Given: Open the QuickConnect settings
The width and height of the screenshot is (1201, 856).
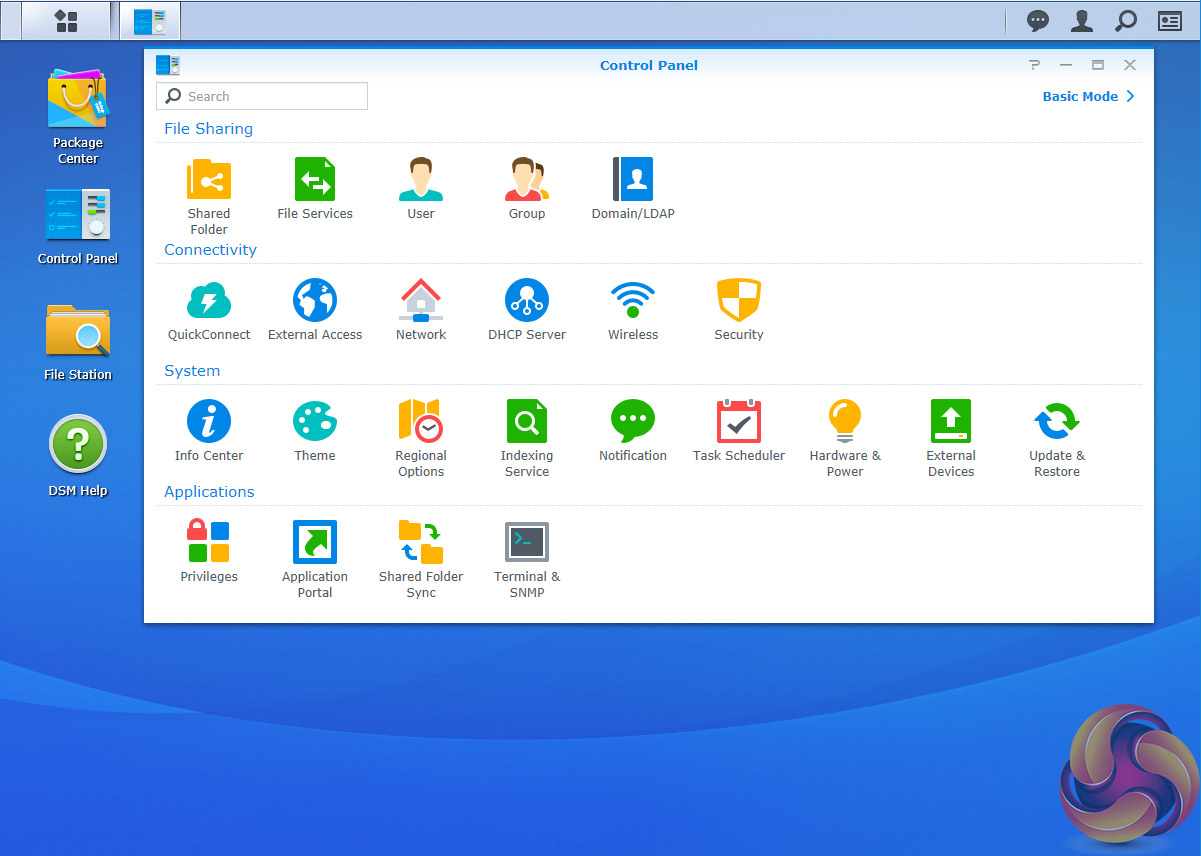Looking at the screenshot, I should [x=209, y=302].
